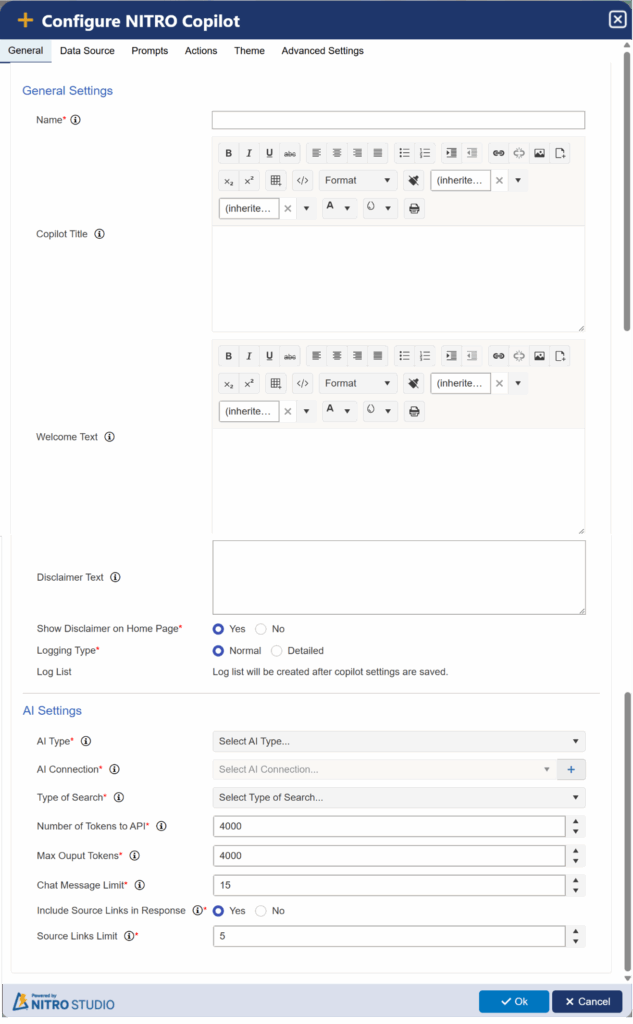Open the Prompts tab
The image size is (633, 1024).
tap(150, 51)
